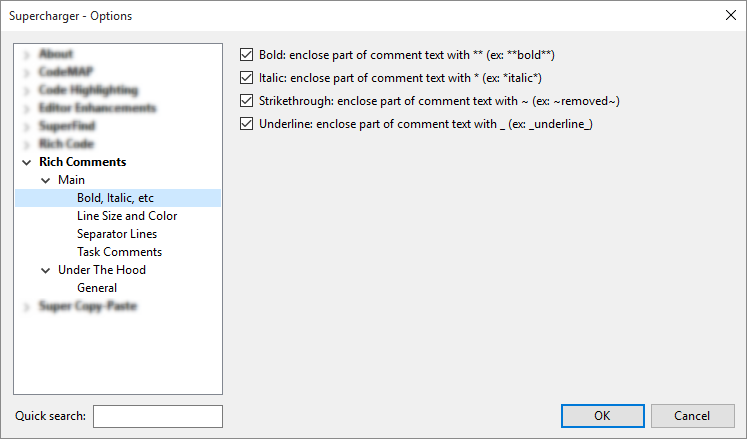Select the Editor Enhancements category
The height and width of the screenshot is (439, 747).
(97, 108)
